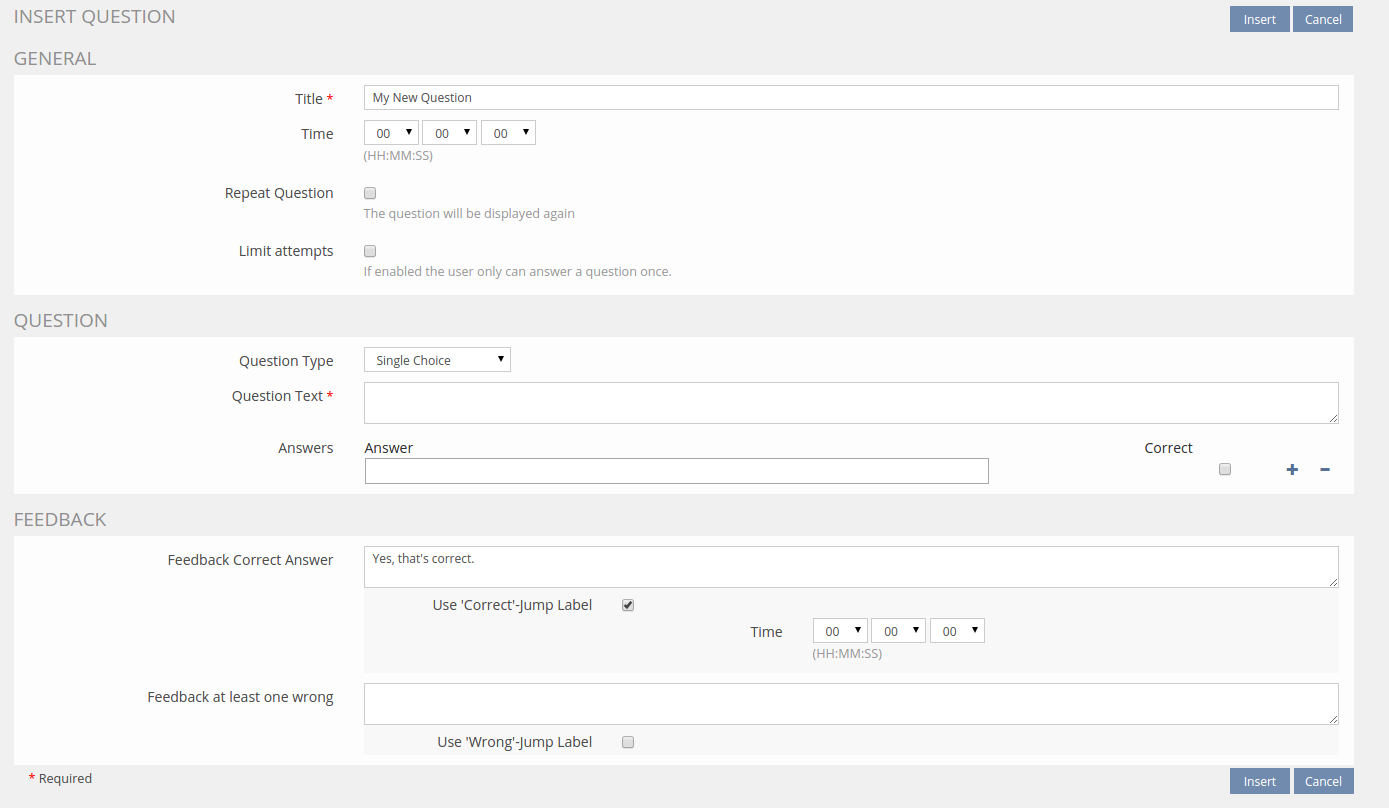1389x808 pixels.
Task: Open hours dropdown in General Time
Action: click(391, 133)
